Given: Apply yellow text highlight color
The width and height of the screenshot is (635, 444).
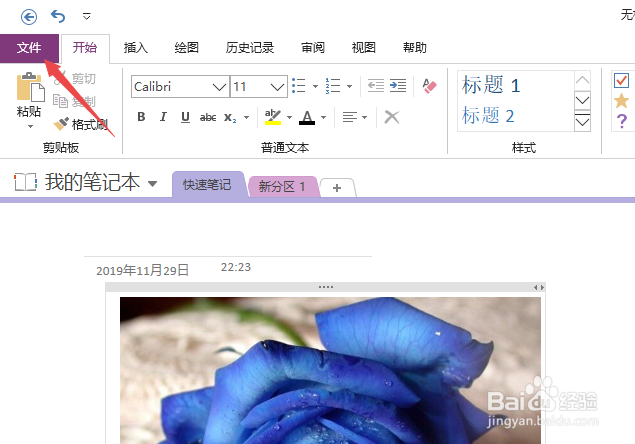Looking at the screenshot, I should (273, 117).
